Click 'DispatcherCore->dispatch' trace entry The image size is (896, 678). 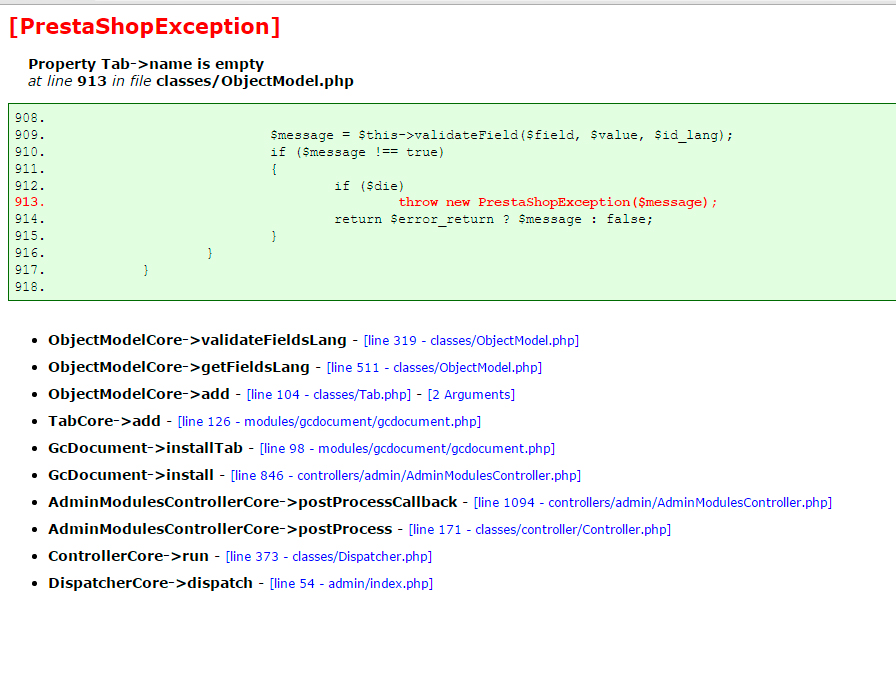coord(150,583)
